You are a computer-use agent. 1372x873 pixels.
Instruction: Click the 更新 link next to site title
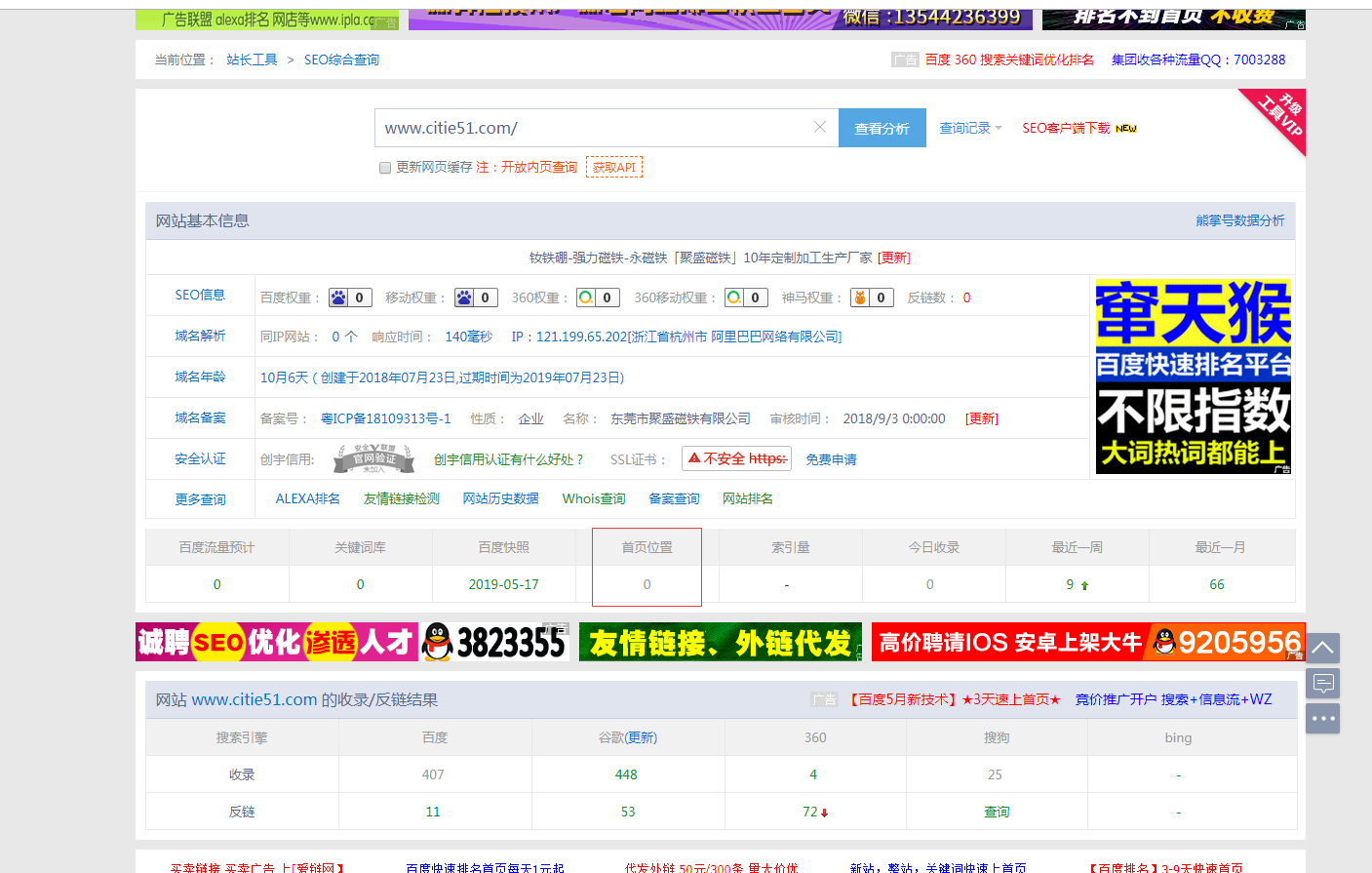(x=894, y=258)
